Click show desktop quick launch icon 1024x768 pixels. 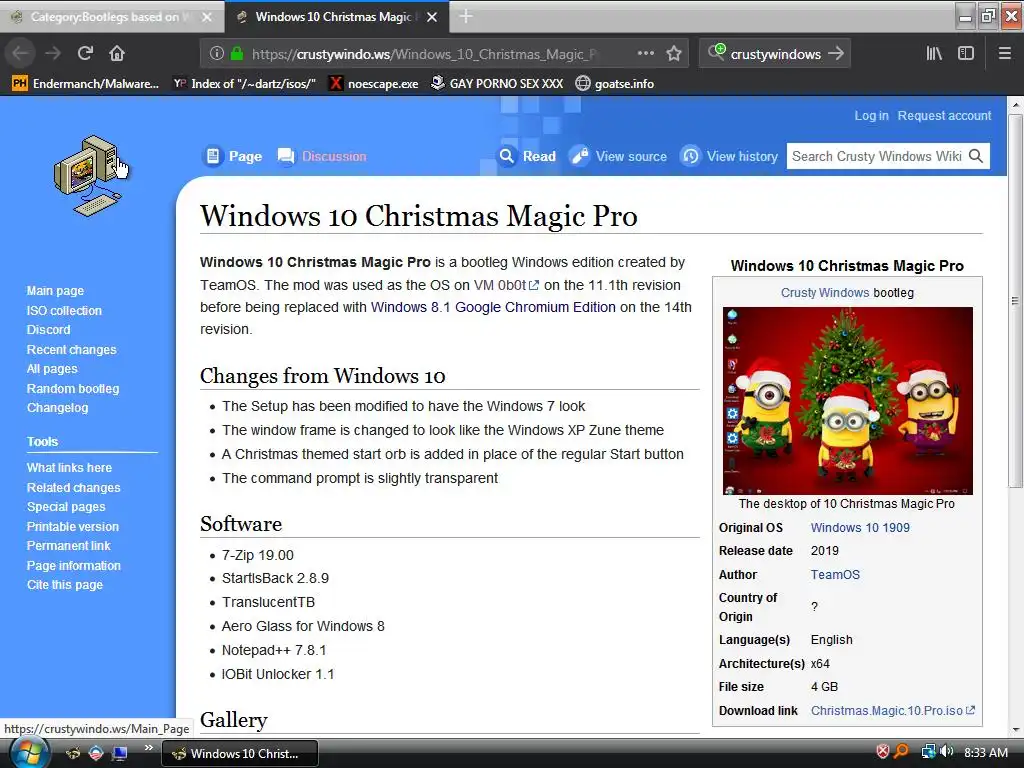[x=120, y=753]
